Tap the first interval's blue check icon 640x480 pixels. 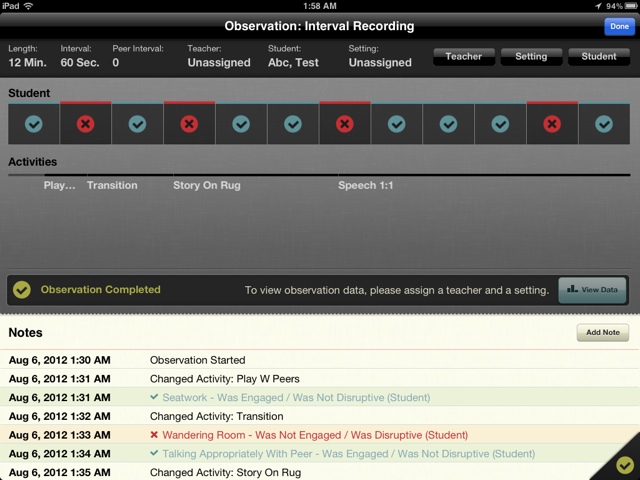coord(33,124)
